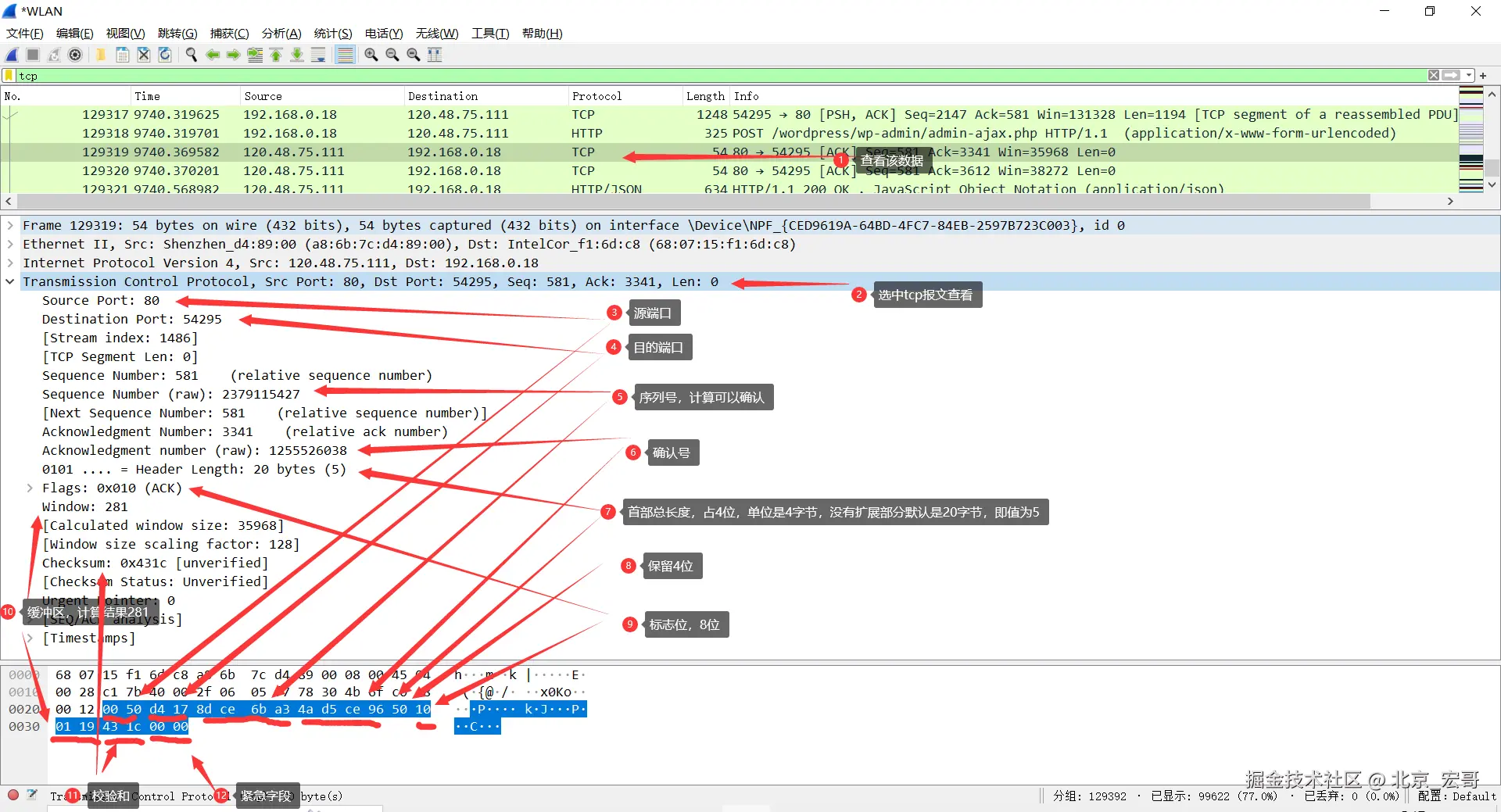Click the Destination Port: 54295 field
The width and height of the screenshot is (1501, 812).
[132, 319]
